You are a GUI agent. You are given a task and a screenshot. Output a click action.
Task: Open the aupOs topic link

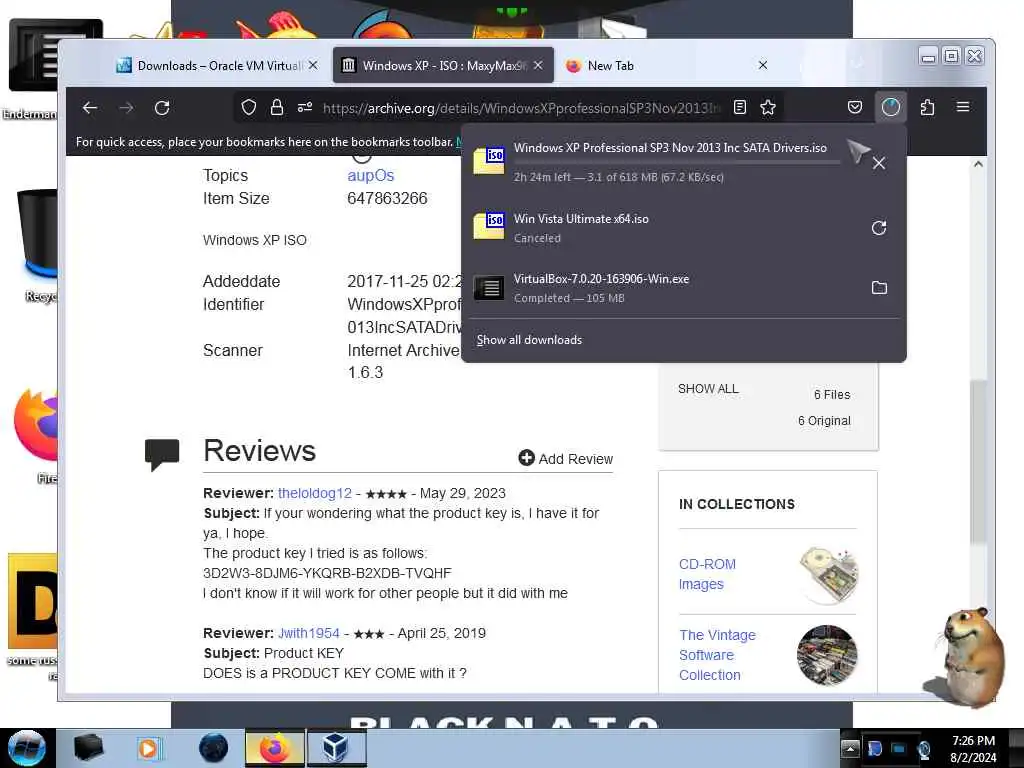coord(370,176)
